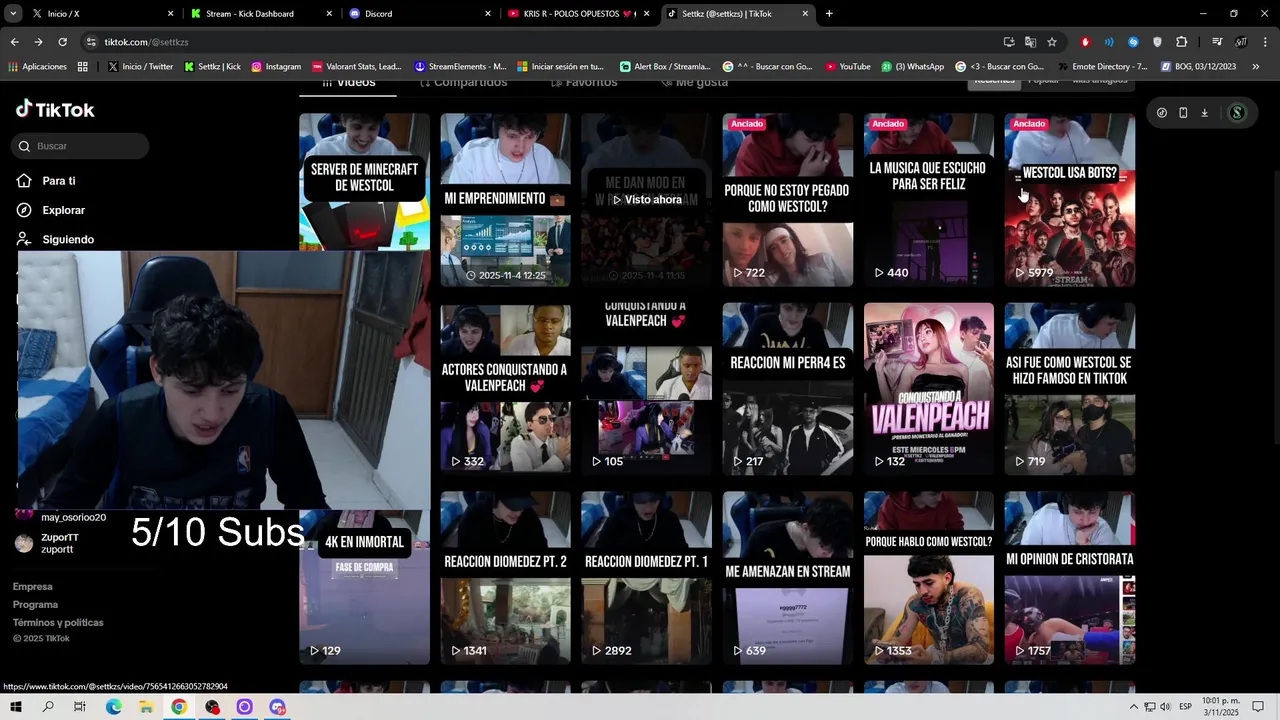
Task: Open the REACCION MI PERR4 ES video
Action: pyautogui.click(x=788, y=388)
